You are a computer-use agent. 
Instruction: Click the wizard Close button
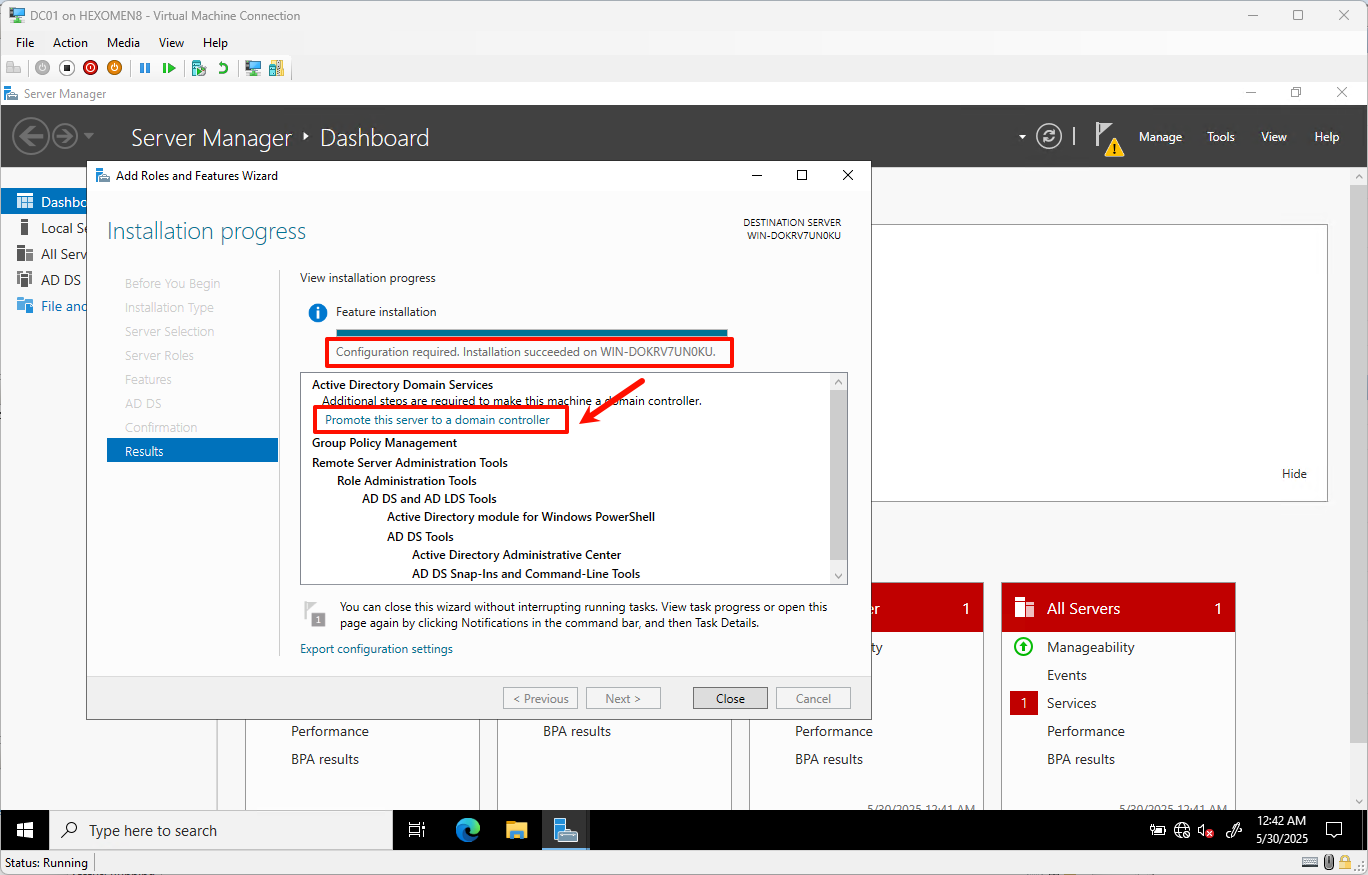730,698
